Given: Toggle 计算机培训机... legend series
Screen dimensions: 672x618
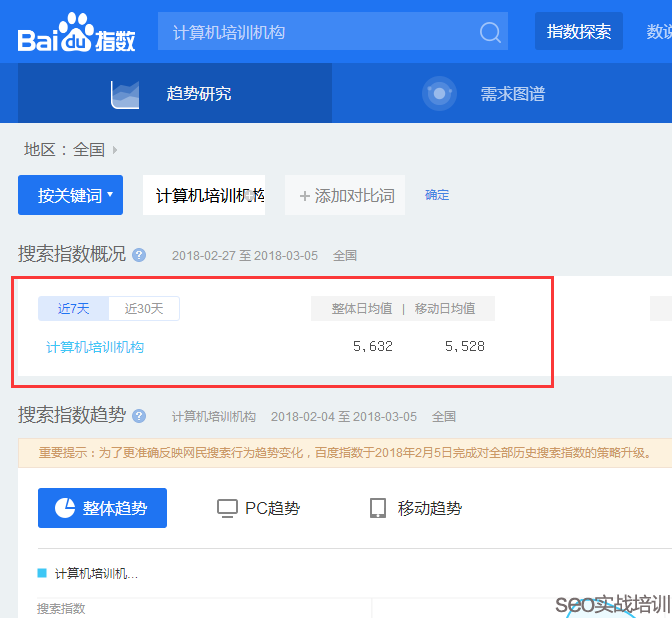Looking at the screenshot, I should [88, 574].
